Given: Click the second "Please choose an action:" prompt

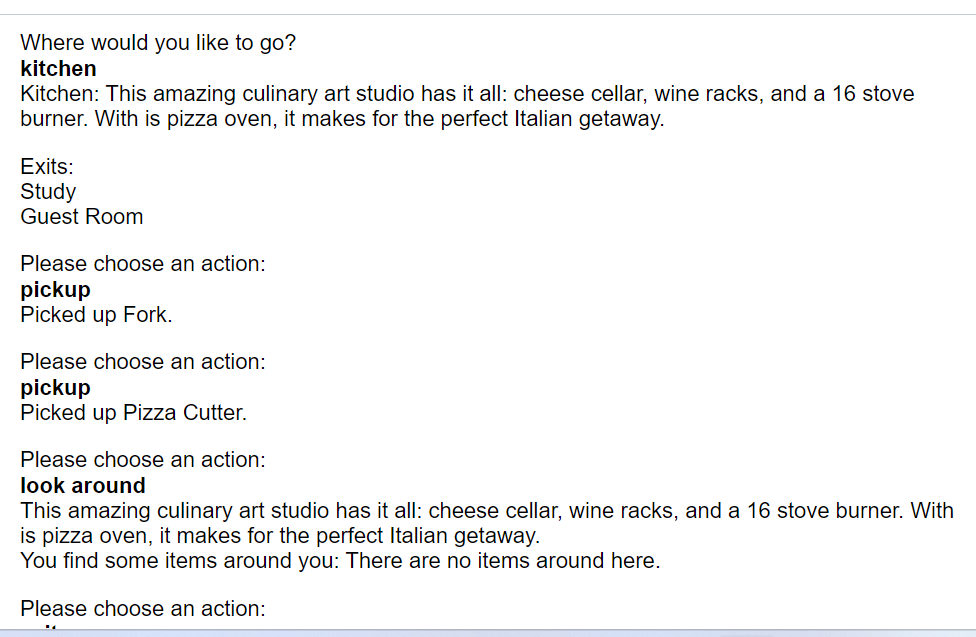Looking at the screenshot, I should point(143,362).
